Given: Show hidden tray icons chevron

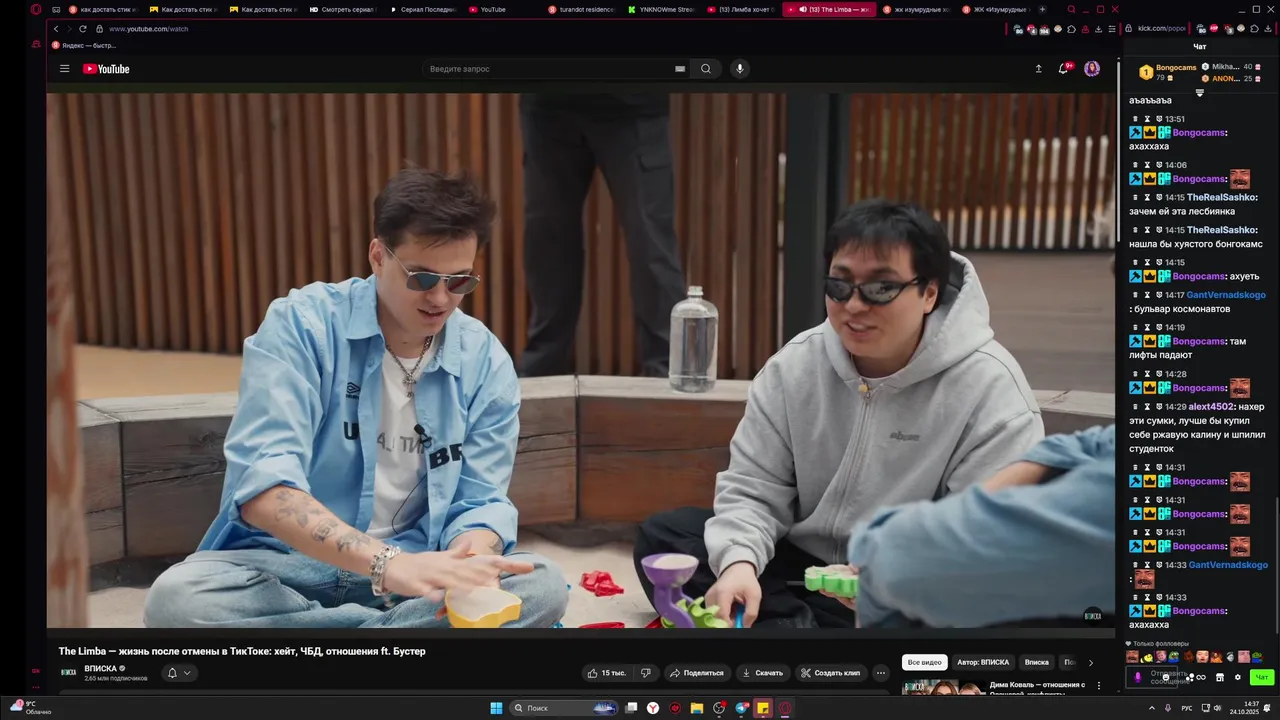Looking at the screenshot, I should coord(1151,708).
